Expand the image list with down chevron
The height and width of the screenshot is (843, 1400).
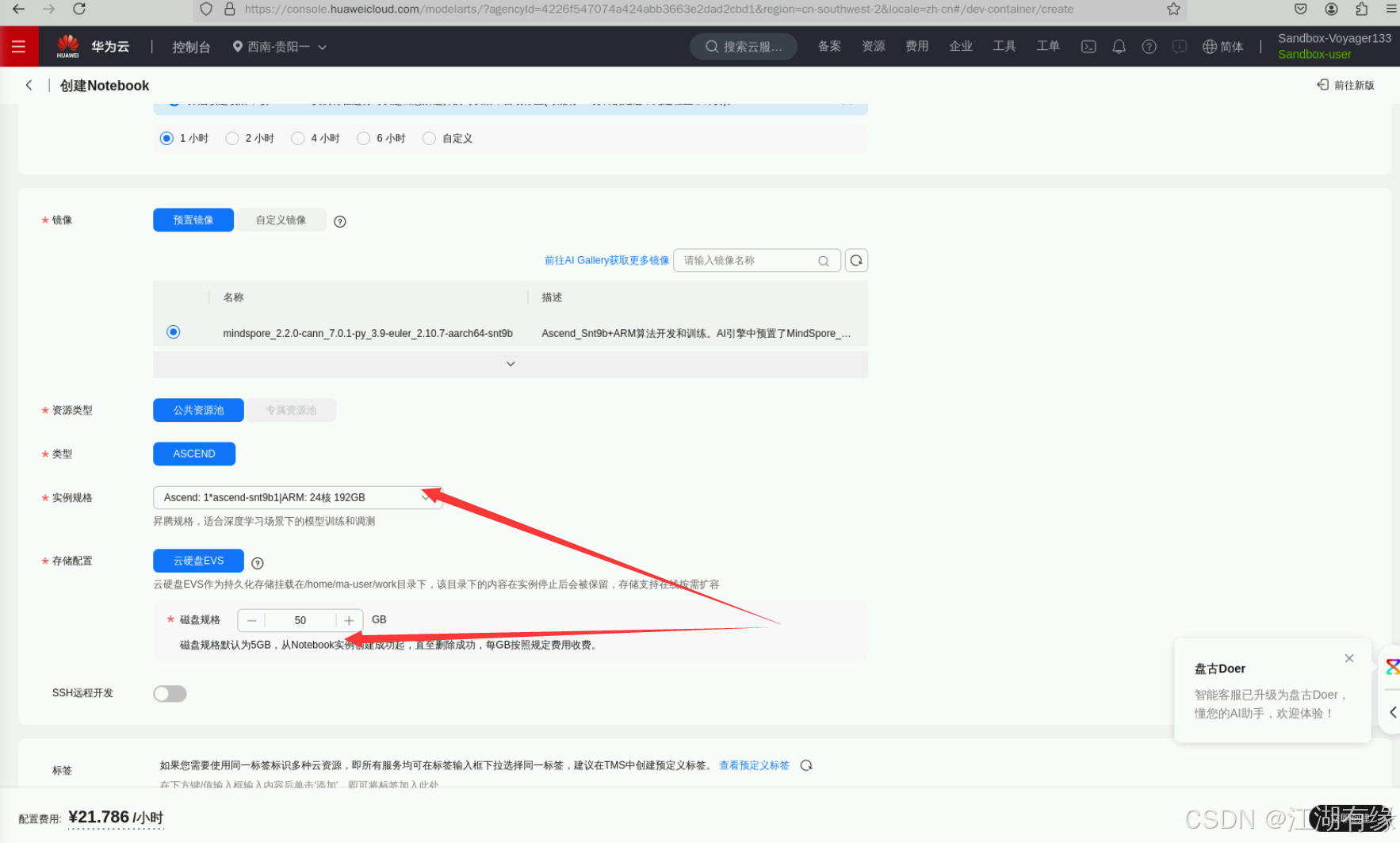[x=511, y=363]
